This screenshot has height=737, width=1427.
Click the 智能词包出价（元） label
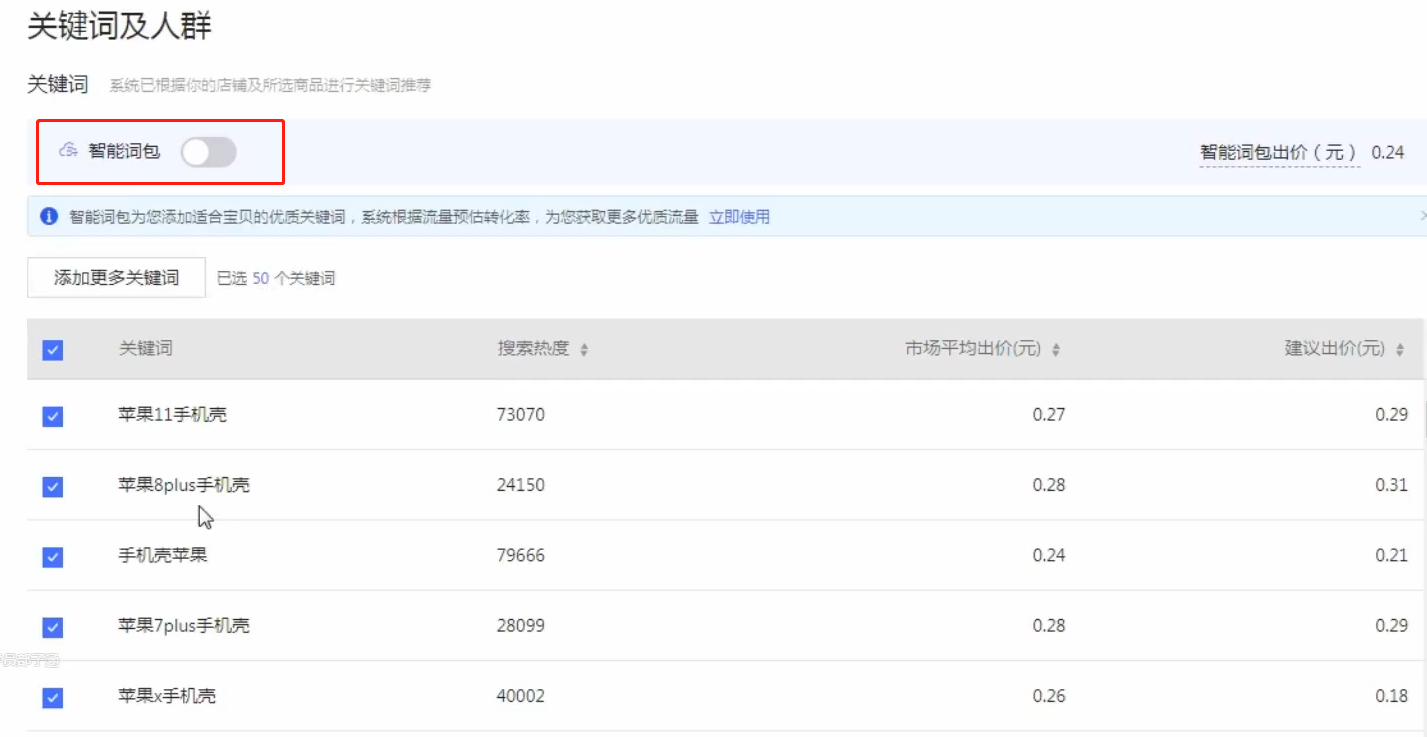click(x=1279, y=153)
